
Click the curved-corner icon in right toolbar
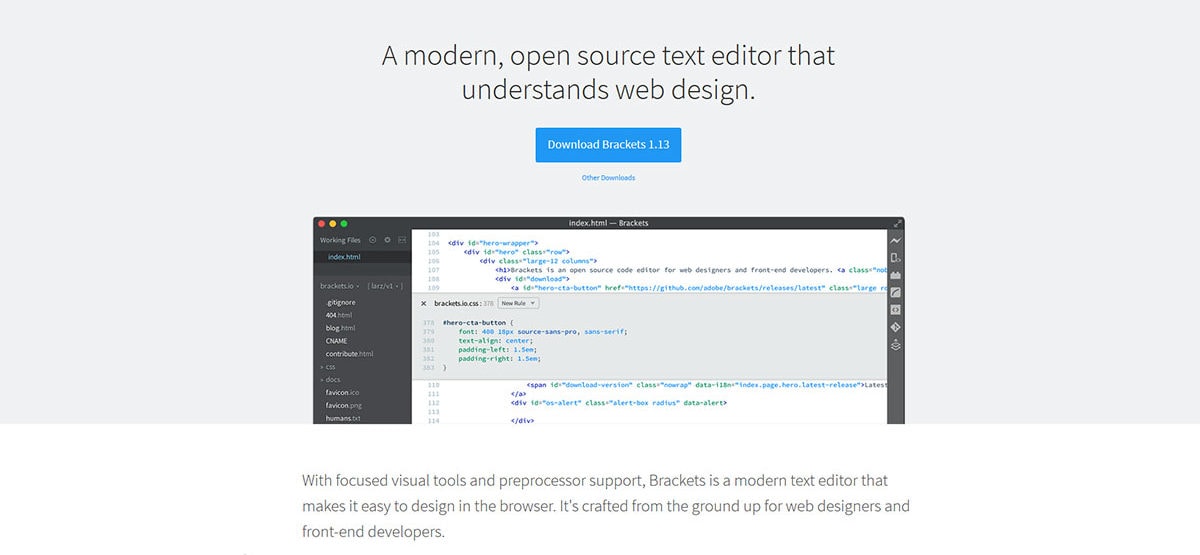click(x=896, y=292)
